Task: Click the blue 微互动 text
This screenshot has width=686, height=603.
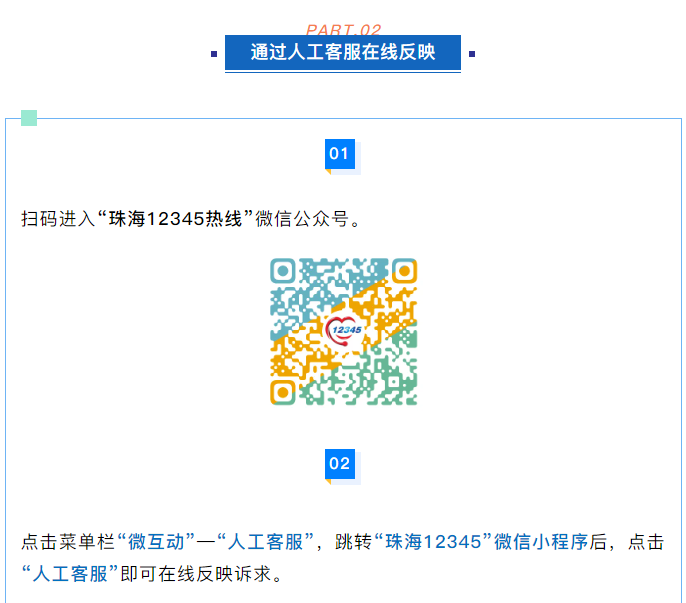Action: (x=156, y=543)
